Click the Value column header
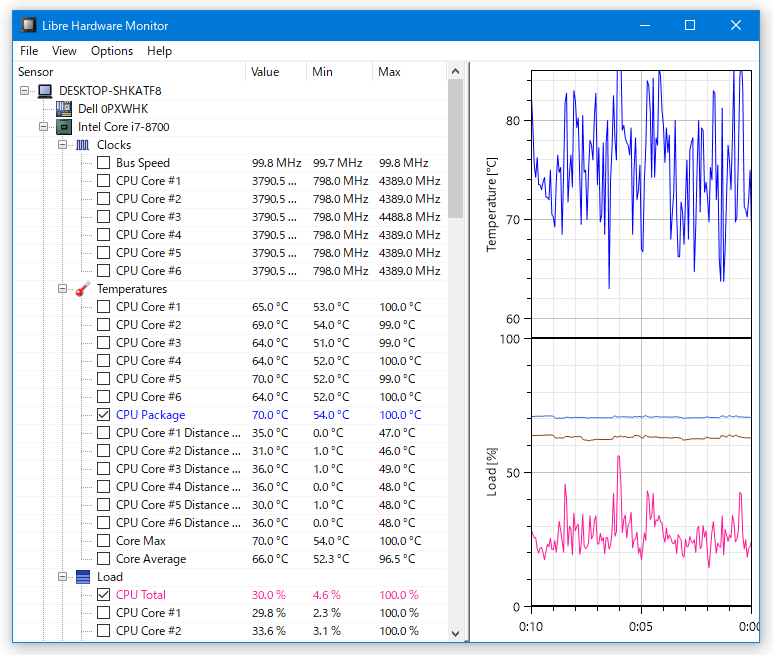The height and width of the screenshot is (655, 773). (x=276, y=71)
